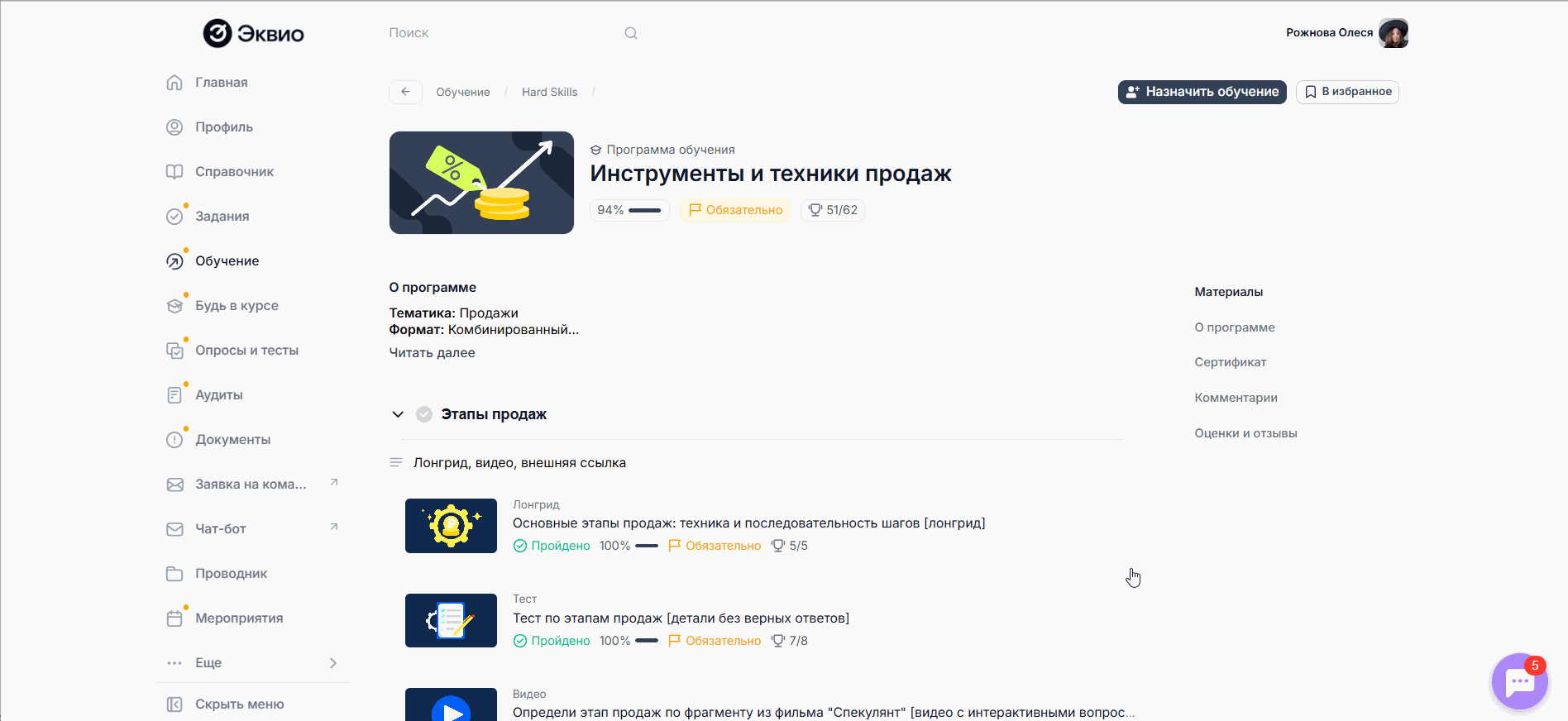1568x721 pixels.
Task: Open the Определи этап продаж video title
Action: pyautogui.click(x=824, y=713)
